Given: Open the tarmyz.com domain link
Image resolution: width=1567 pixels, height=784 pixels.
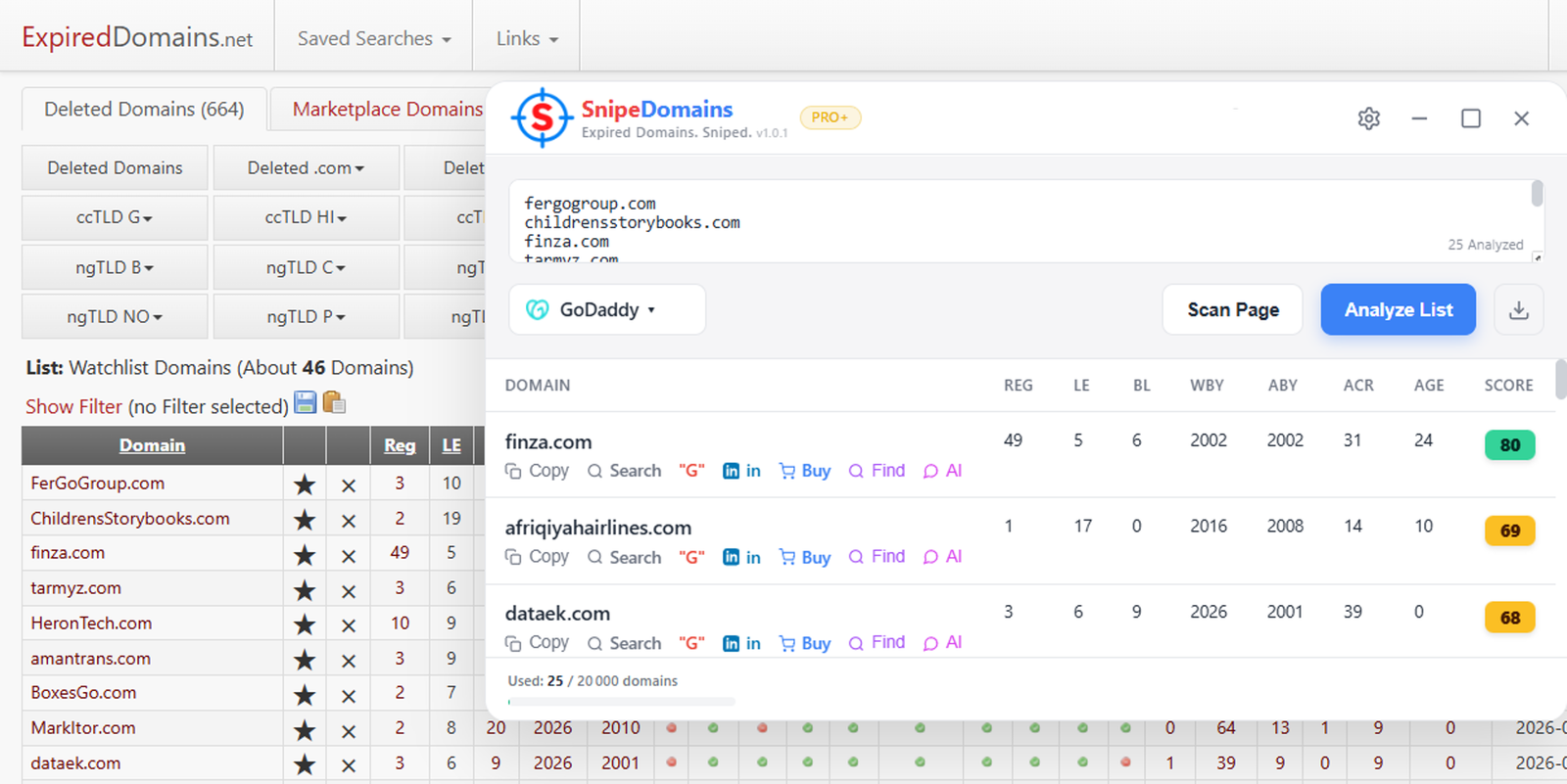Looking at the screenshot, I should point(75,587).
